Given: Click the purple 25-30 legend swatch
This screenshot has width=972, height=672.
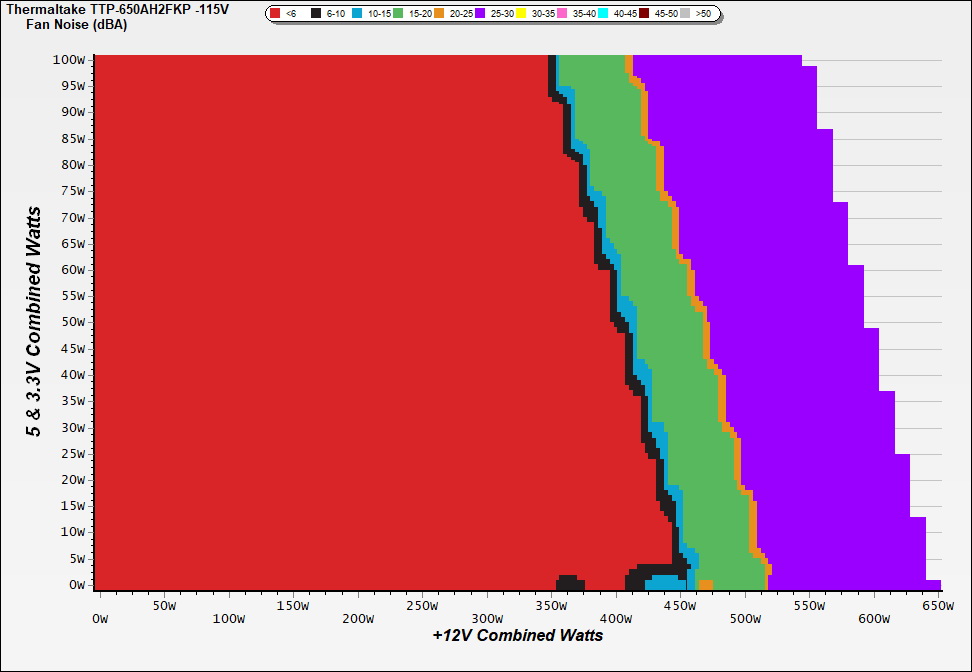Looking at the screenshot, I should [x=480, y=14].
